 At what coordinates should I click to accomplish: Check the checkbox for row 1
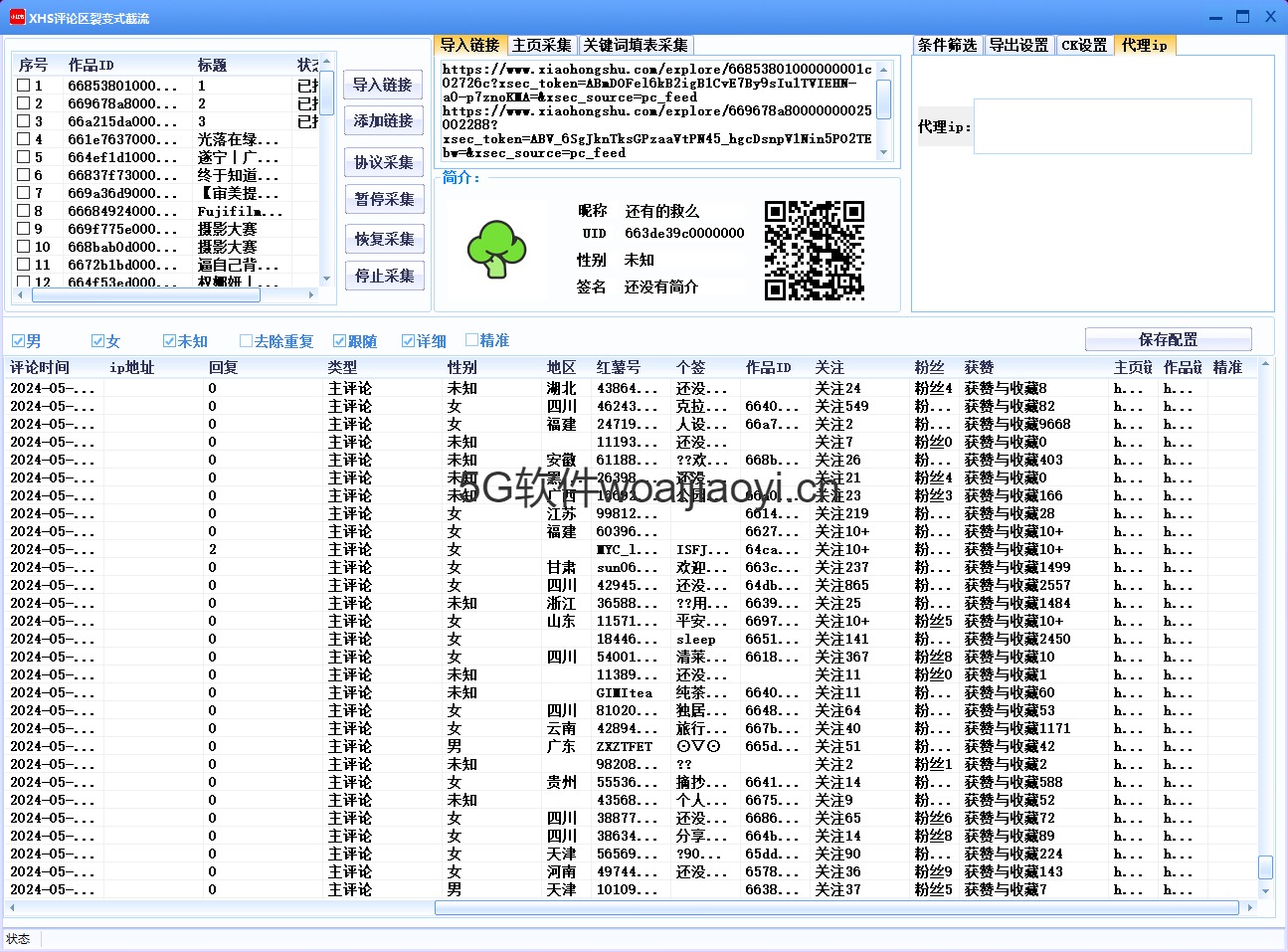click(24, 86)
